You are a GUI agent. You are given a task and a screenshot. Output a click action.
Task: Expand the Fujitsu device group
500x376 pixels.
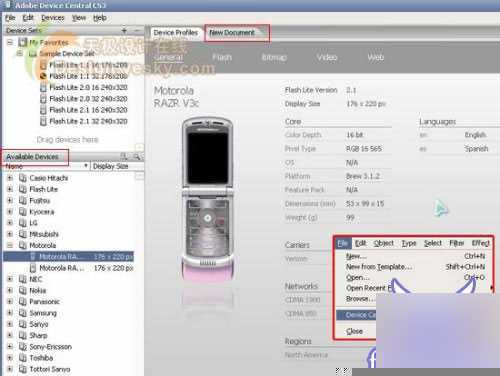10,200
